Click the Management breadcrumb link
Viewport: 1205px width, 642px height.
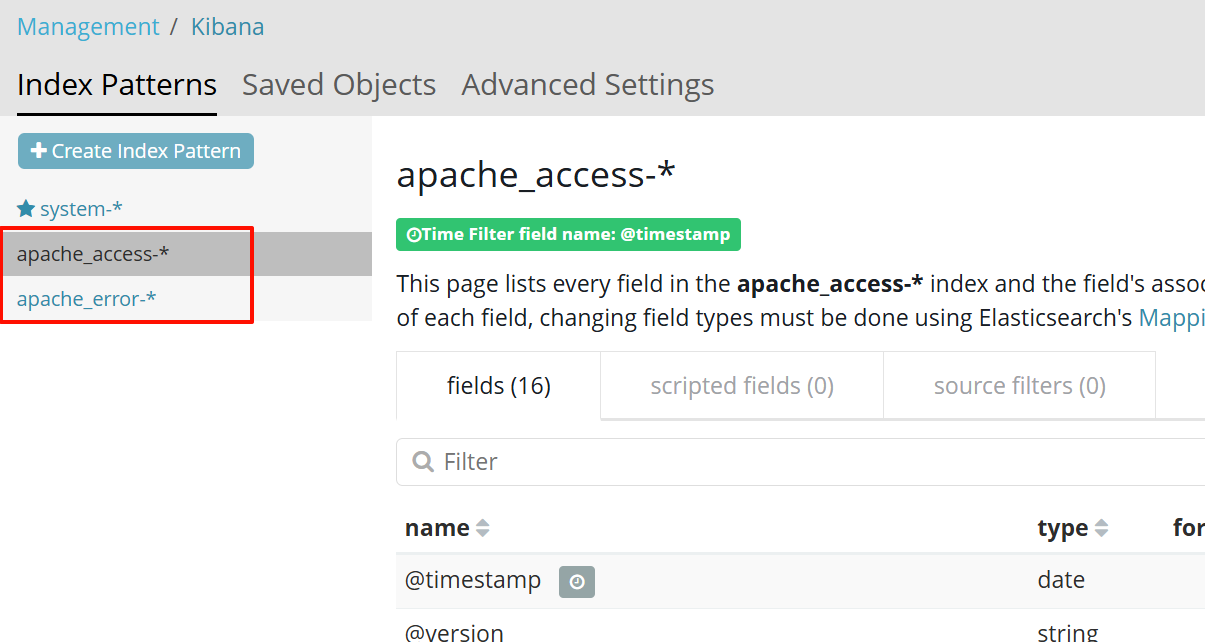(88, 27)
